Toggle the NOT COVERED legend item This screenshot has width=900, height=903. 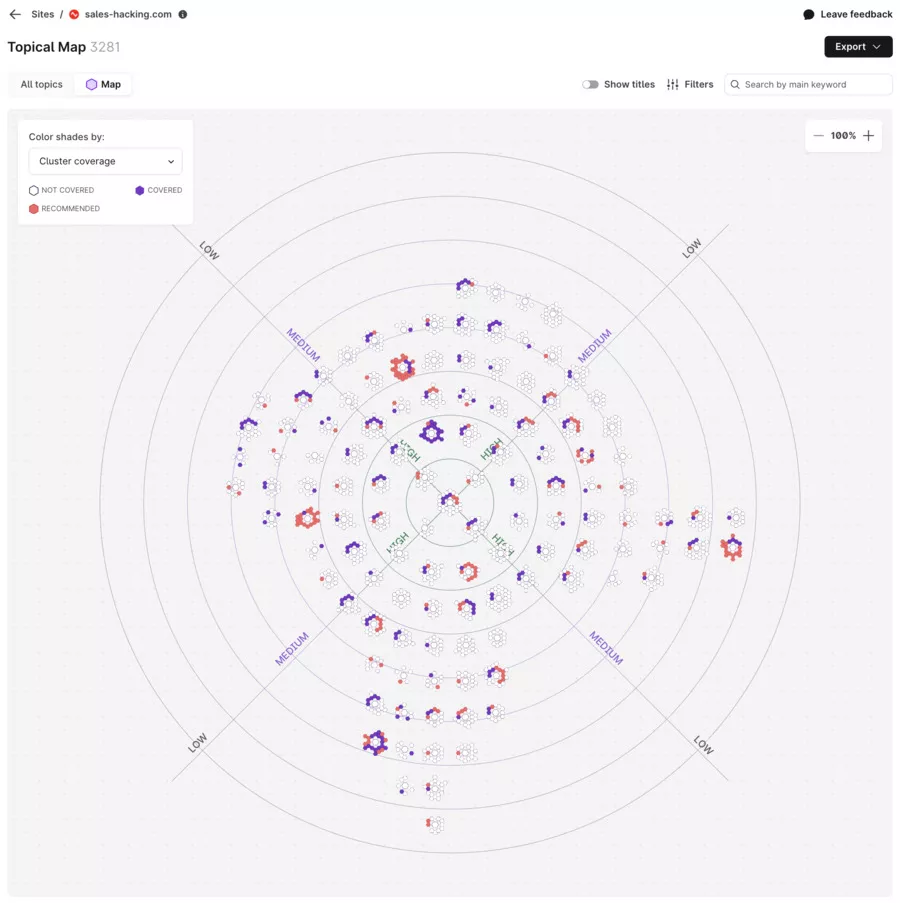[33, 189]
